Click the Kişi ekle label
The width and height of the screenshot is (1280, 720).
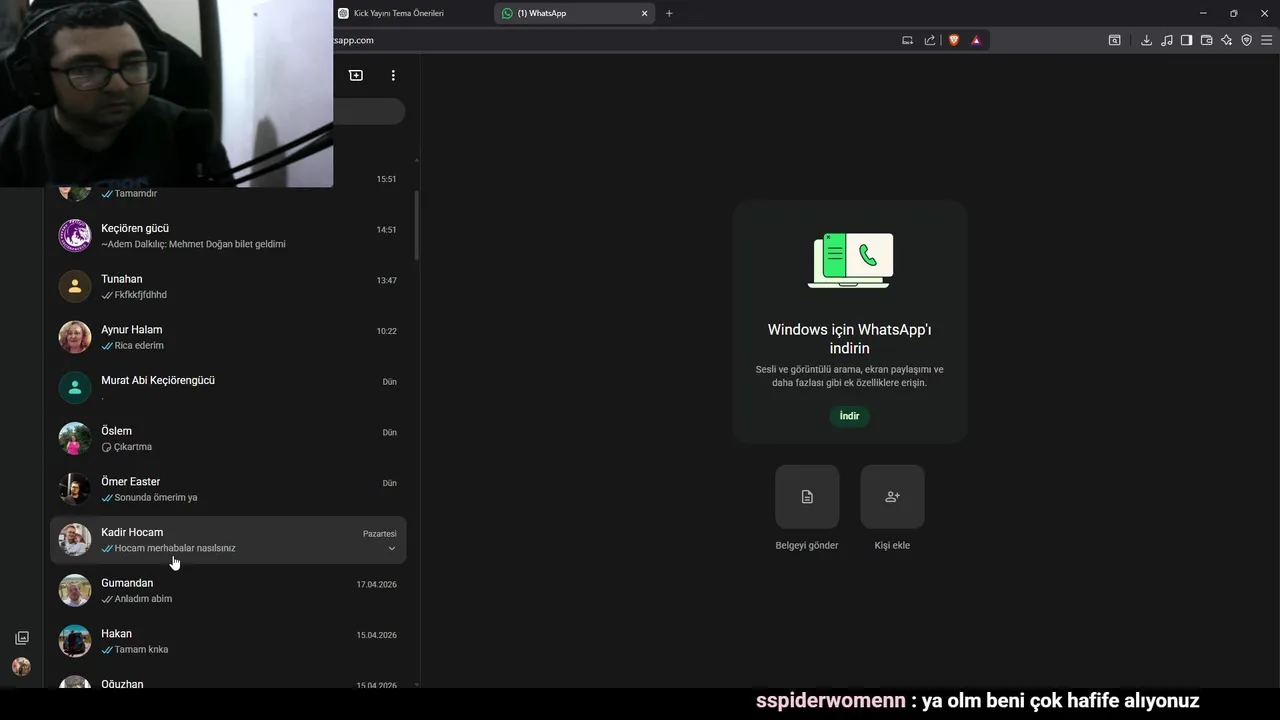click(x=892, y=545)
